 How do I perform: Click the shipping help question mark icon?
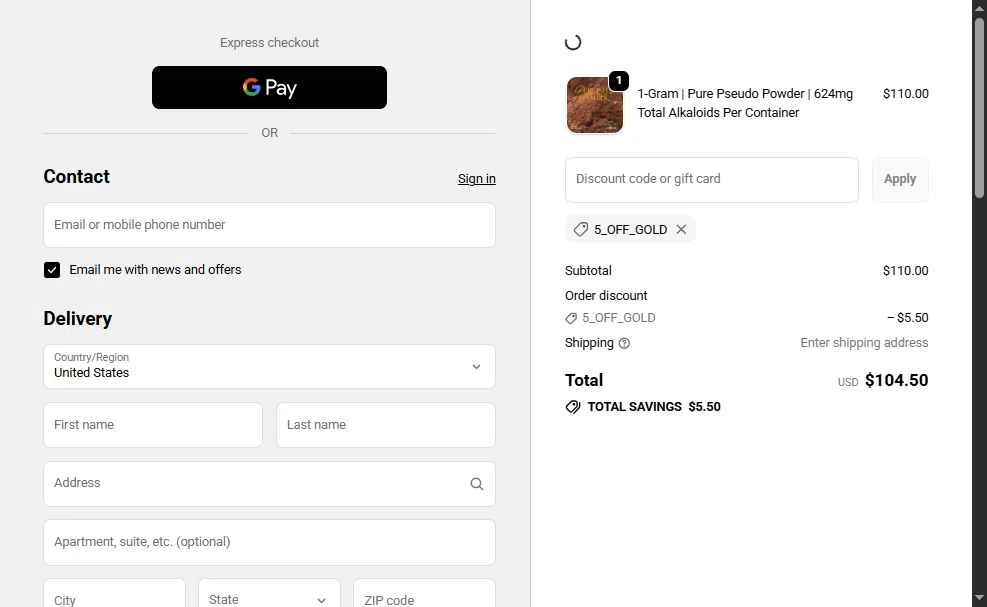coord(624,343)
